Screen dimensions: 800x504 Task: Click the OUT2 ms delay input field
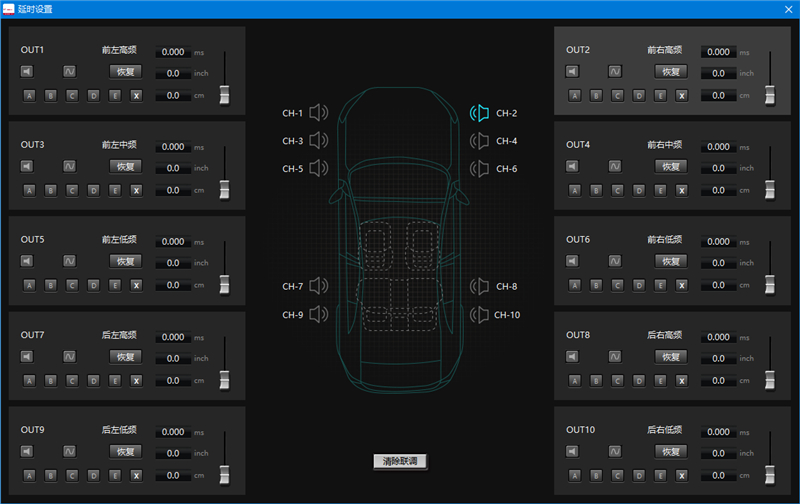coord(719,52)
